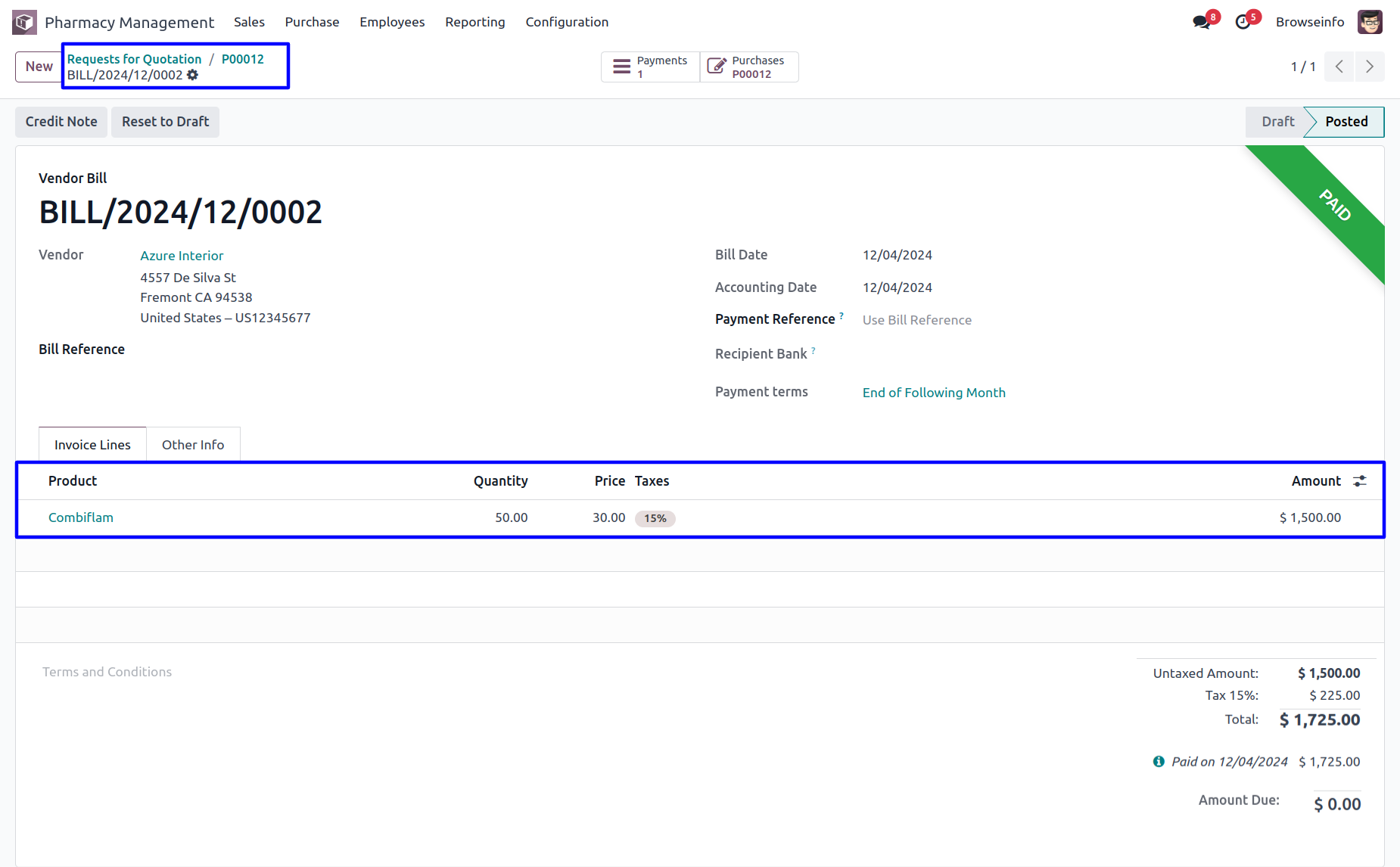Click the Product column header

pyautogui.click(x=73, y=481)
